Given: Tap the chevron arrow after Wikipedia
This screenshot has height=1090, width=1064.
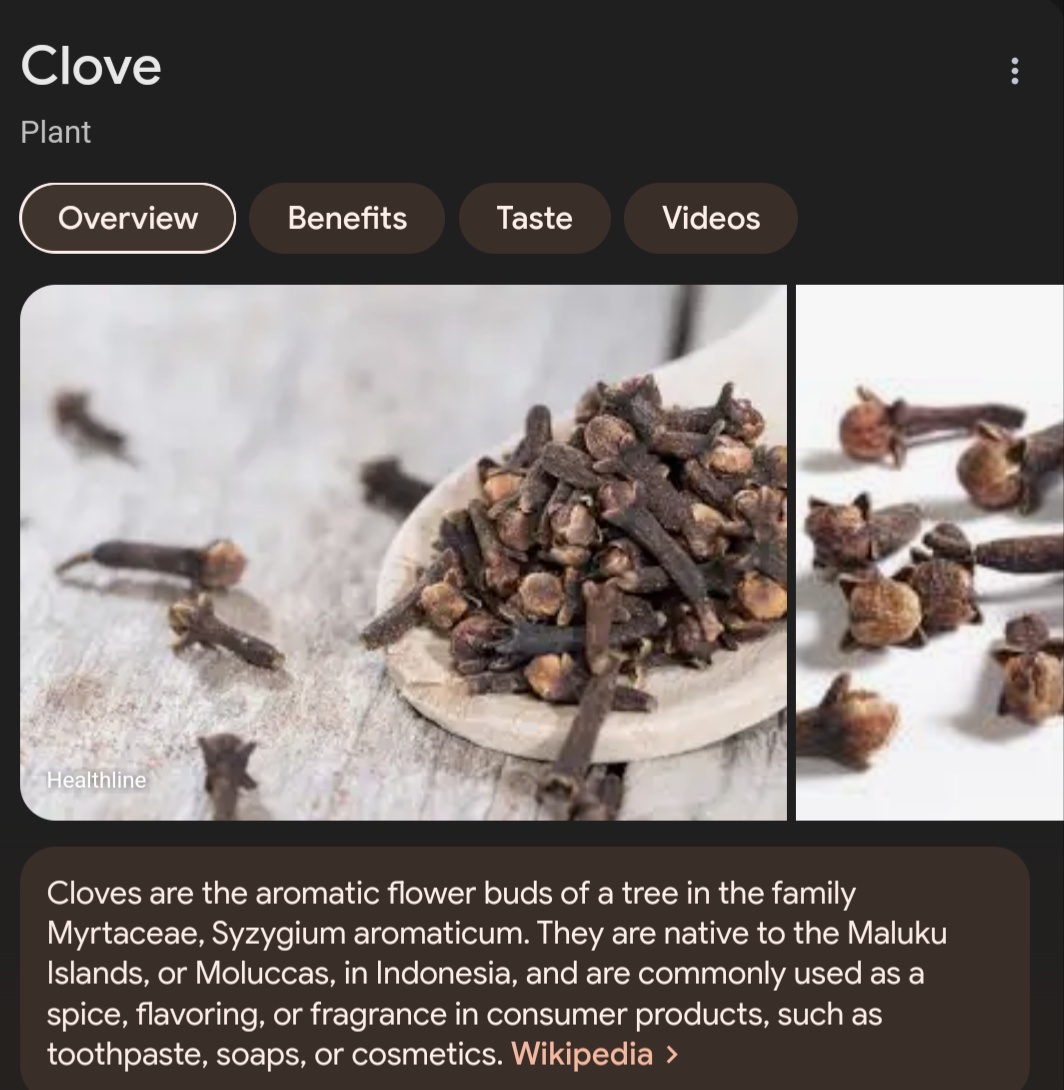Looking at the screenshot, I should pyautogui.click(x=671, y=1055).
